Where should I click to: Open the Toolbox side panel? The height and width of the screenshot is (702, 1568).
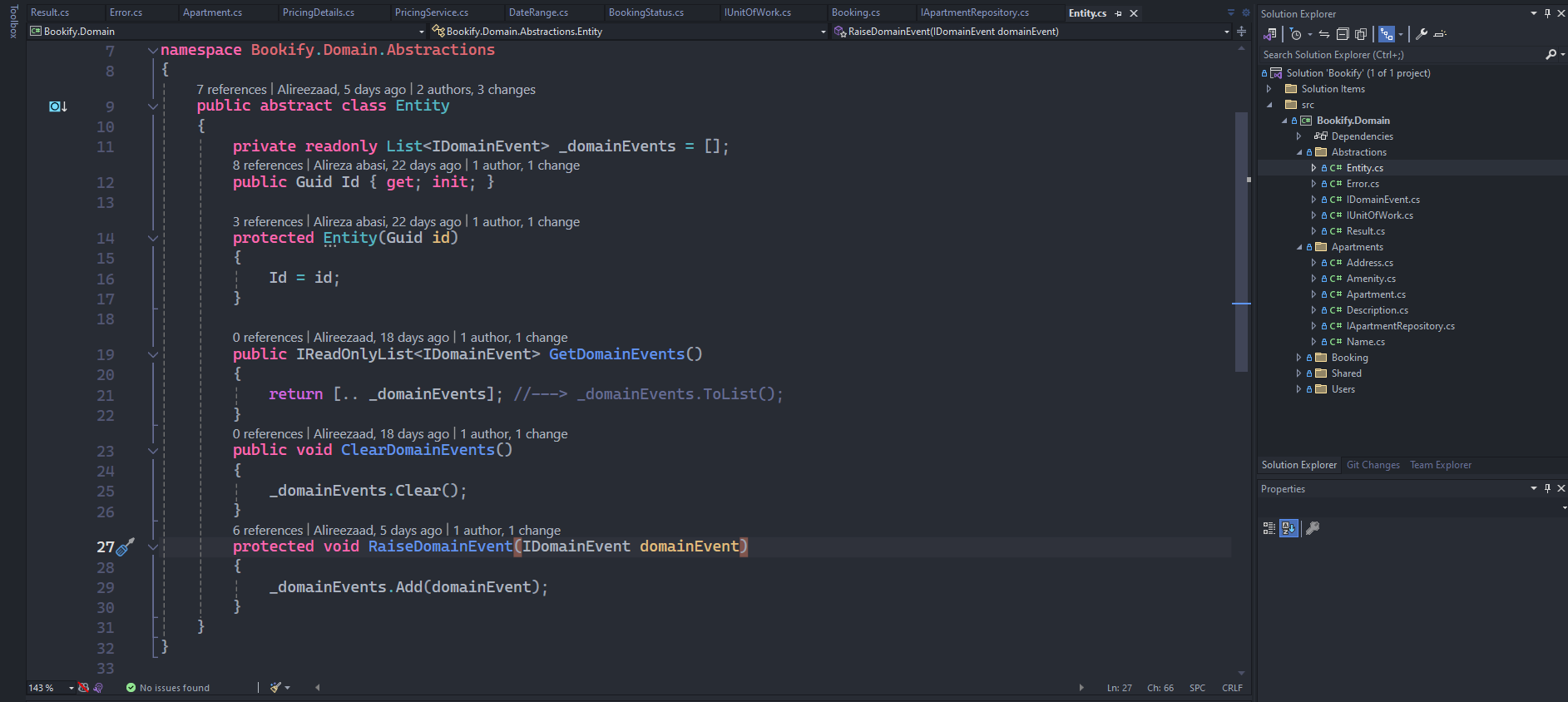(13, 22)
